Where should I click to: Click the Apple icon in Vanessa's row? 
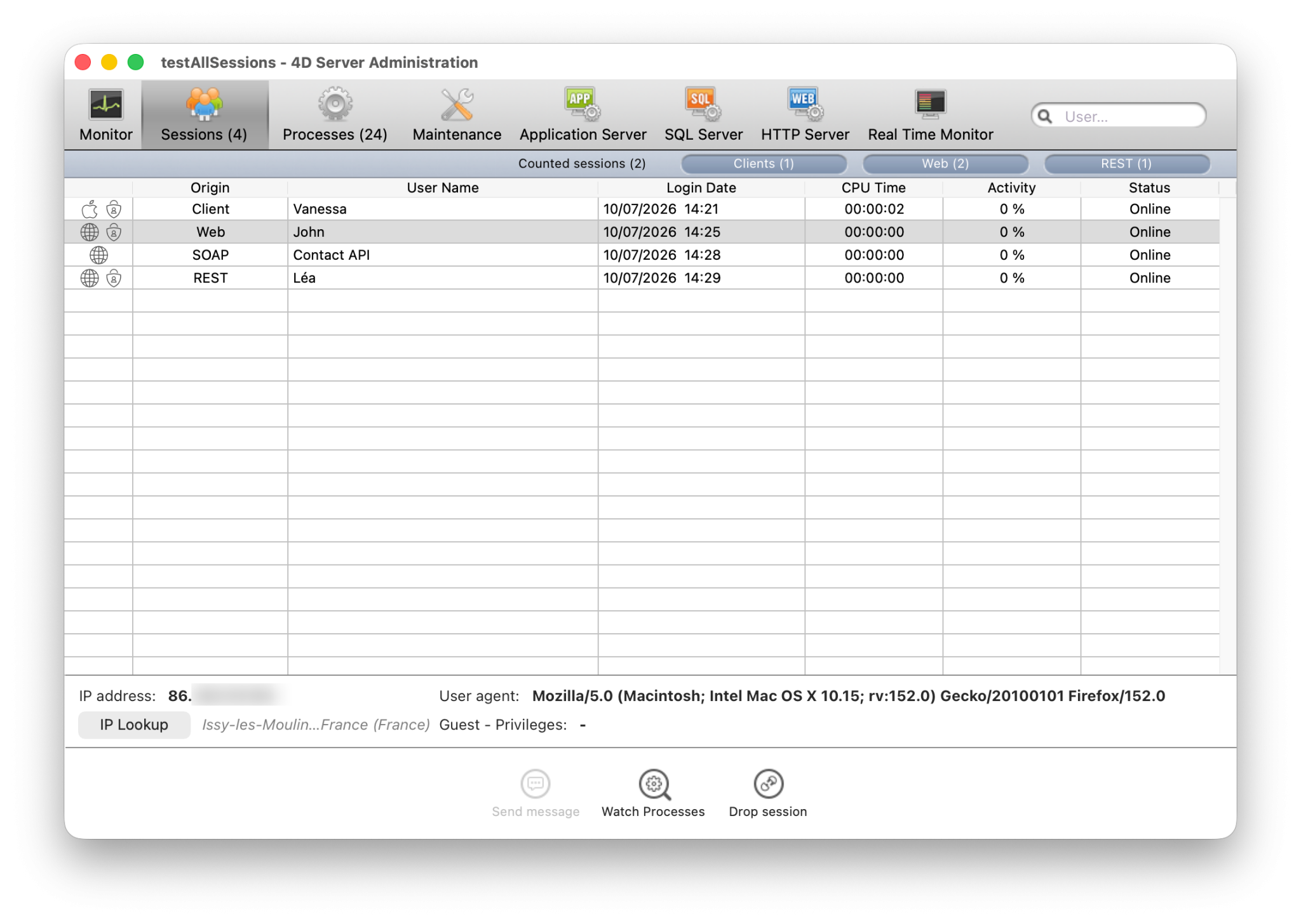(90, 209)
